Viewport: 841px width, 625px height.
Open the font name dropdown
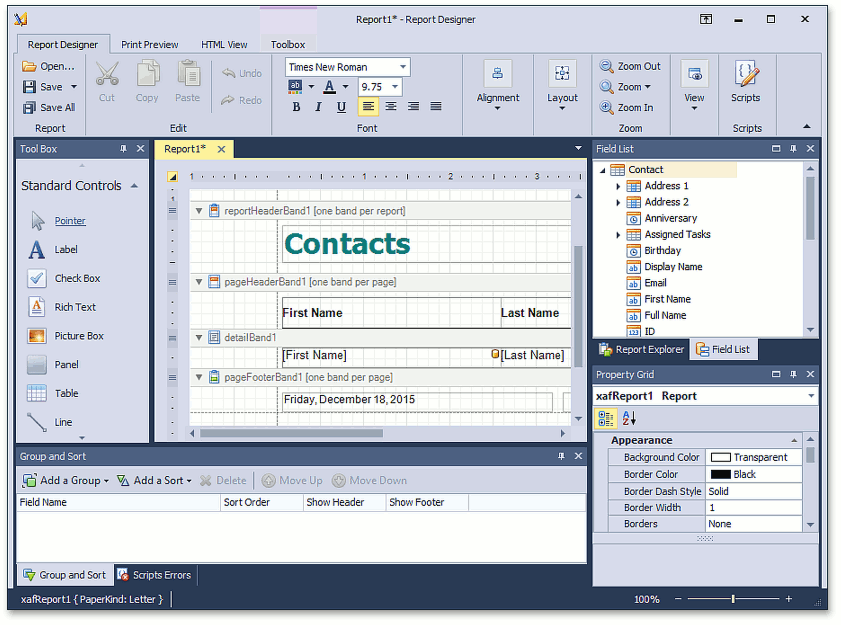click(403, 67)
